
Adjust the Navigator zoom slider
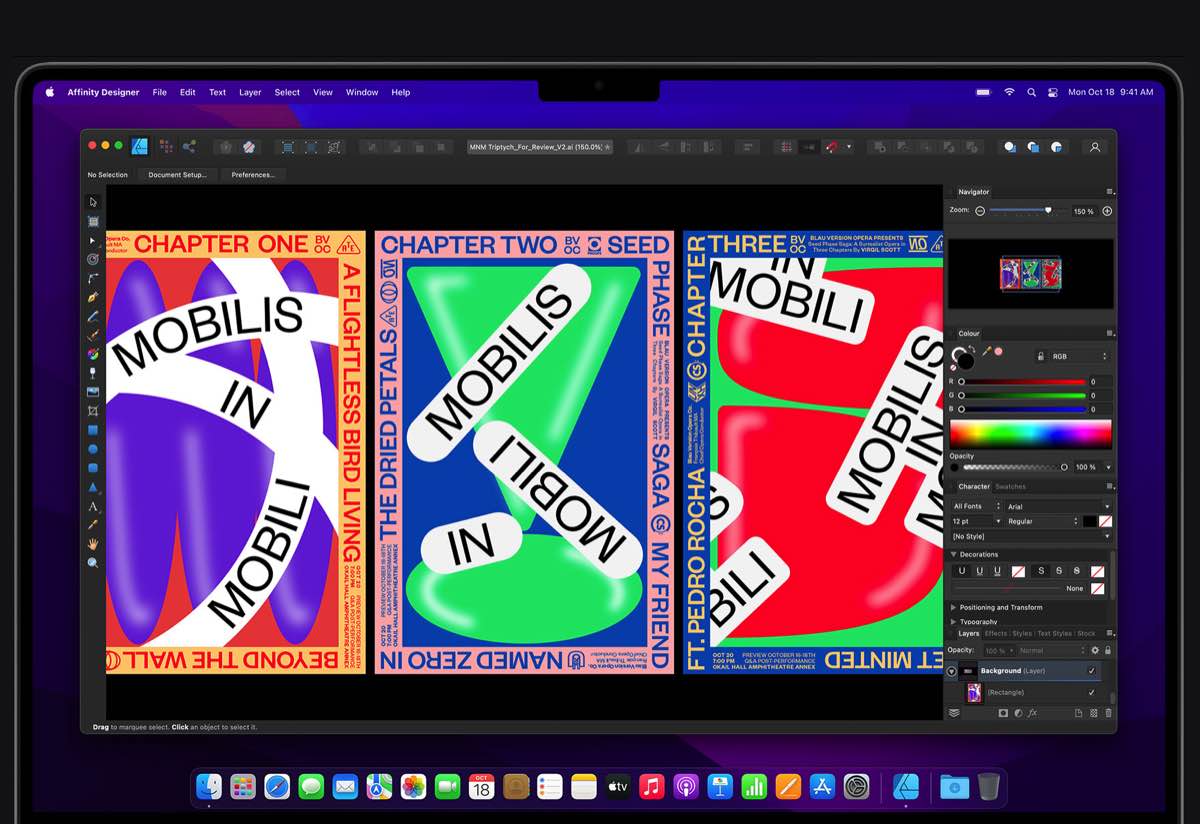1048,210
